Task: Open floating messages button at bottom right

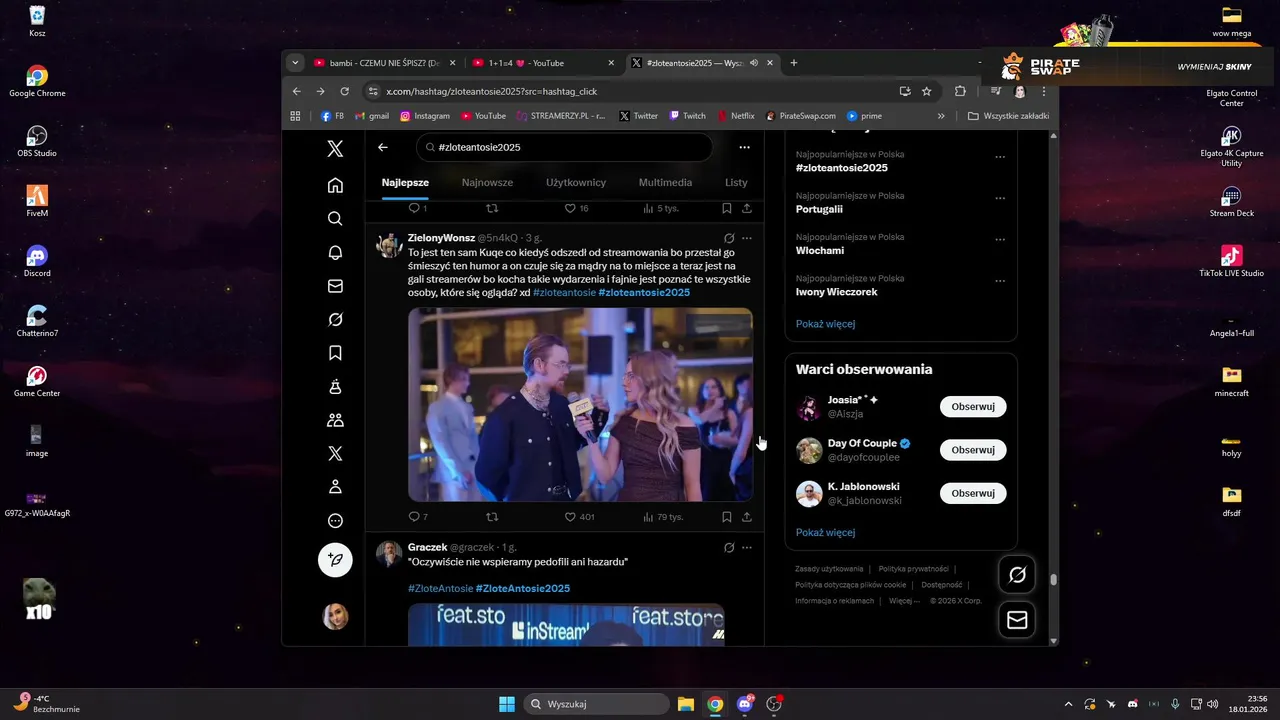Action: 1017,620
